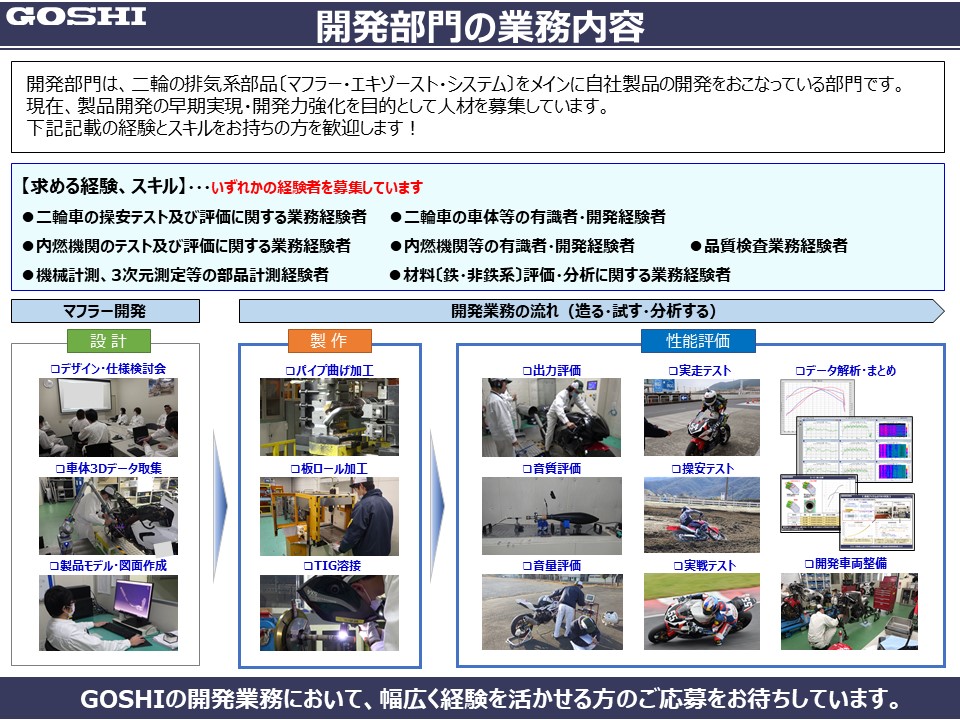The width and height of the screenshot is (960, 720).
Task: Select the green 設計 label box
Action: click(x=108, y=341)
